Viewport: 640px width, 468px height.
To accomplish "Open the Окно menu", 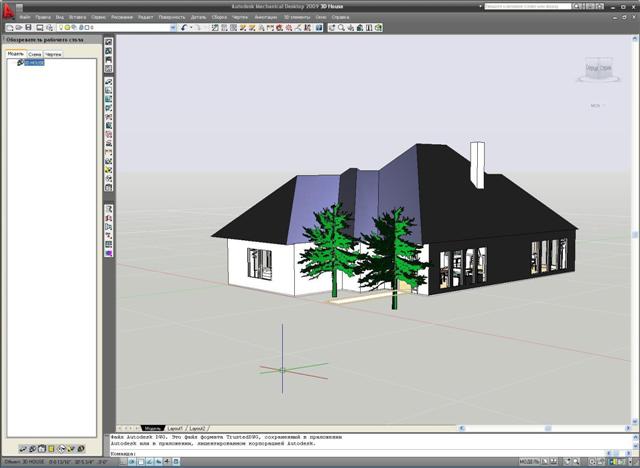I will coord(321,17).
